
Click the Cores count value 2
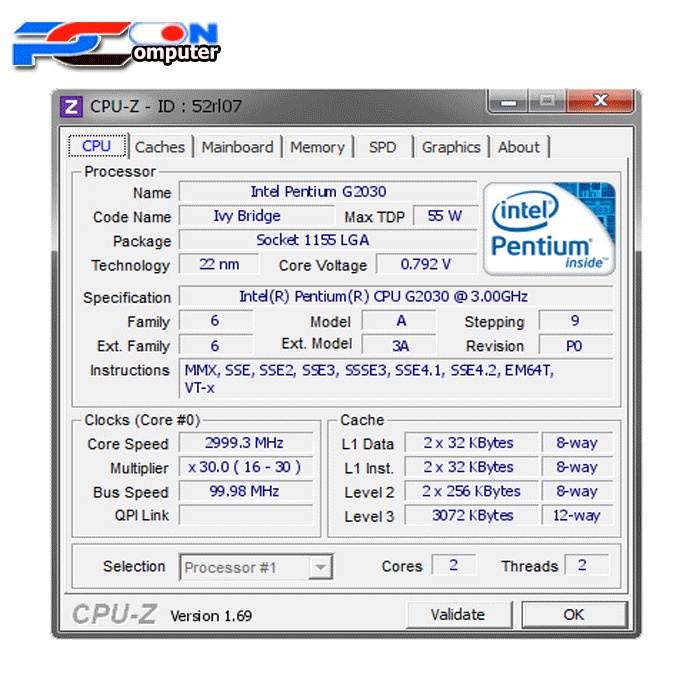(454, 565)
